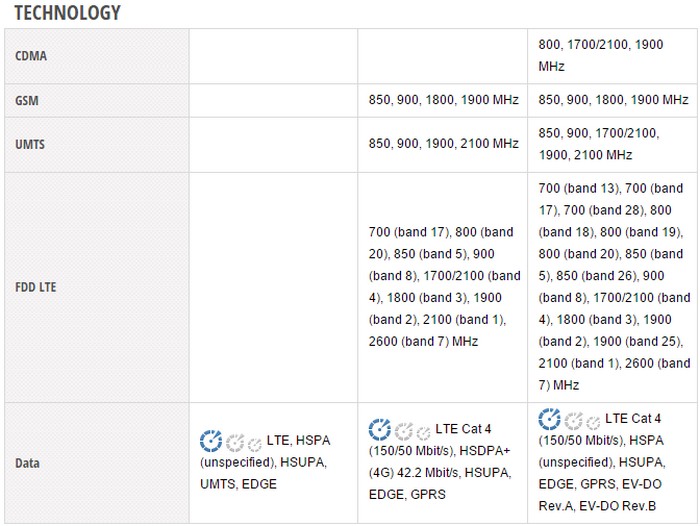Image resolution: width=700 pixels, height=526 pixels.
Task: Click the blue speed gauge icon in the last Data cell
Action: [550, 418]
